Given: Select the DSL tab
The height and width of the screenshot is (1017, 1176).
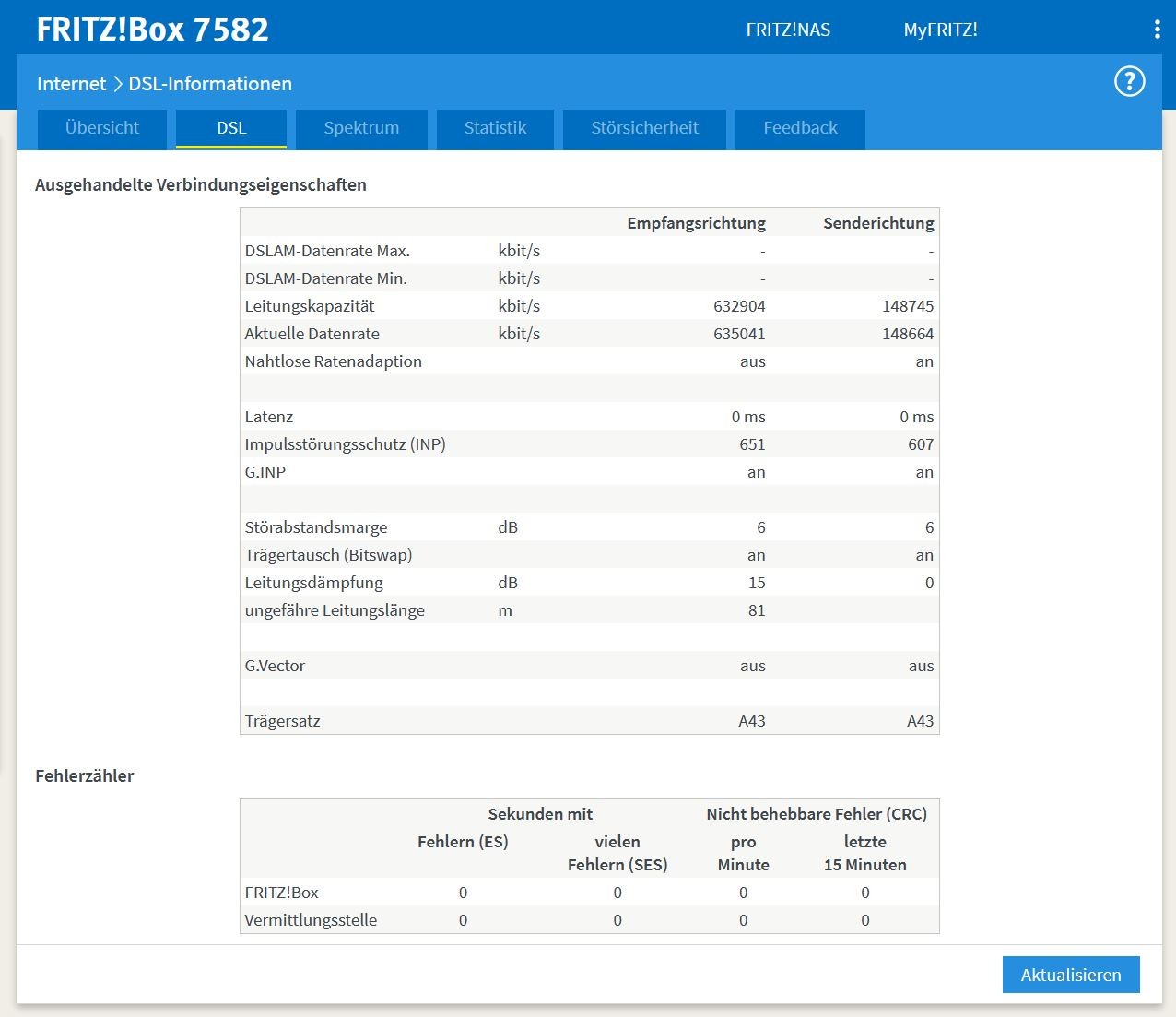Looking at the screenshot, I should (231, 128).
